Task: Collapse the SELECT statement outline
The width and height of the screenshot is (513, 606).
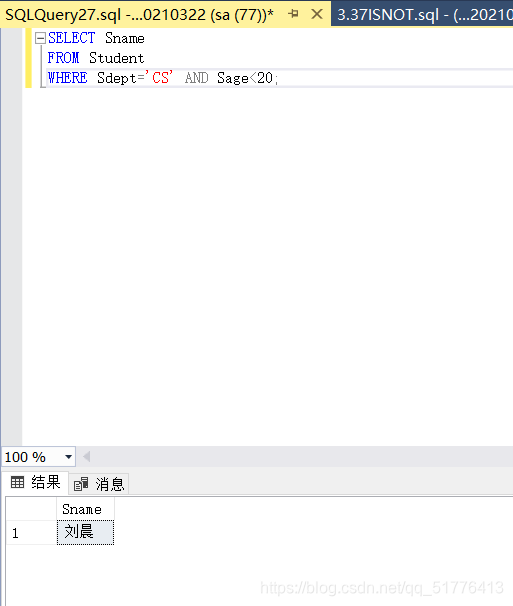Action: (40, 38)
